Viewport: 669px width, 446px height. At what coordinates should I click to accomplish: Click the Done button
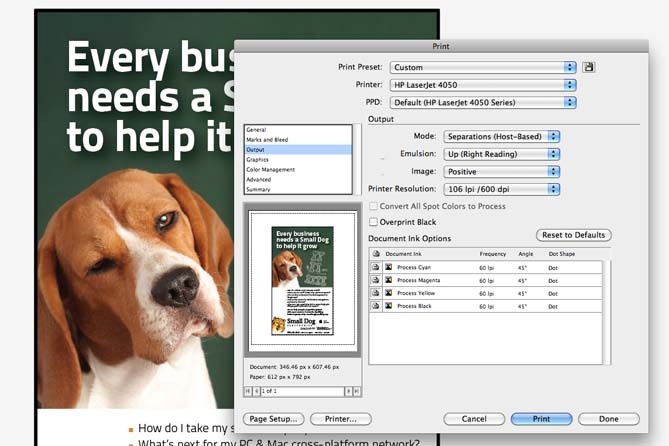[x=609, y=419]
